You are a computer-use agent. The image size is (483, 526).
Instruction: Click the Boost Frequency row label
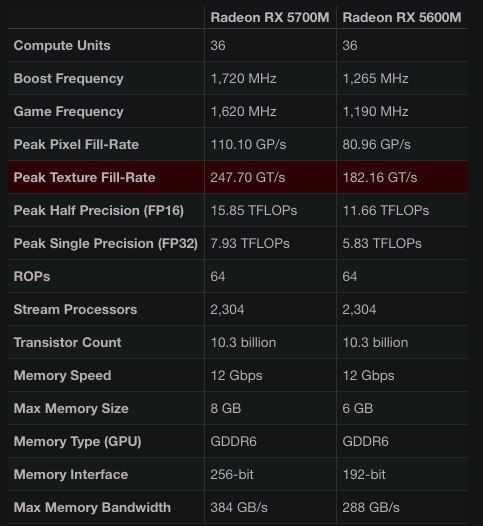point(69,78)
